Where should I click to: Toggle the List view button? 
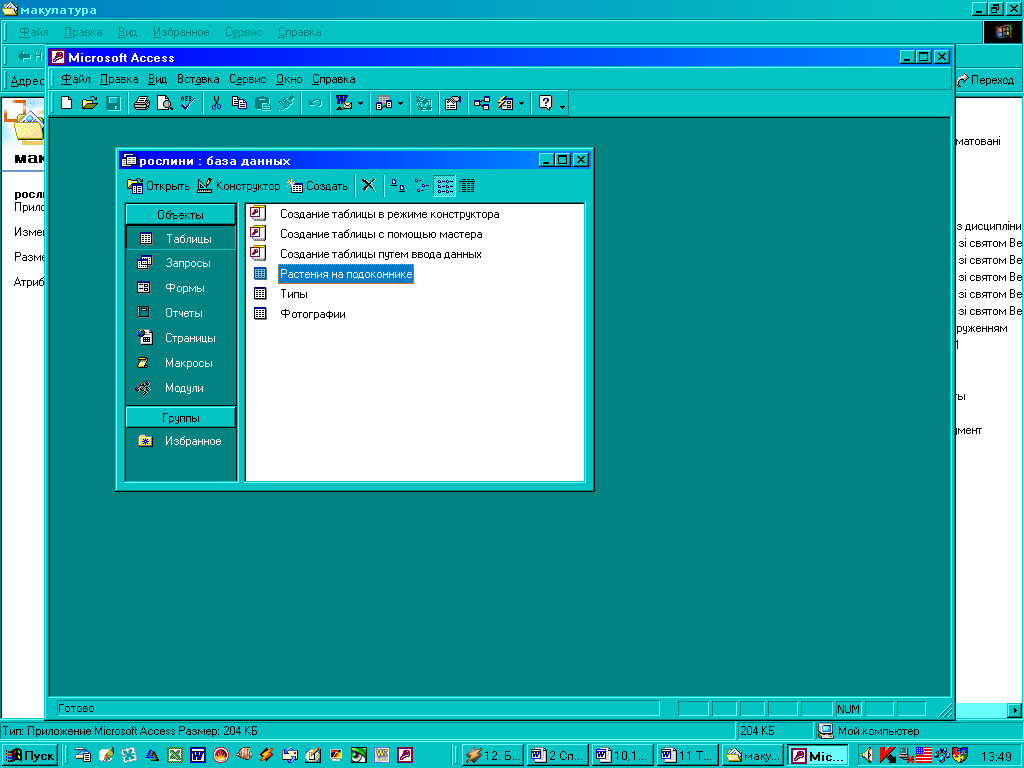[445, 186]
